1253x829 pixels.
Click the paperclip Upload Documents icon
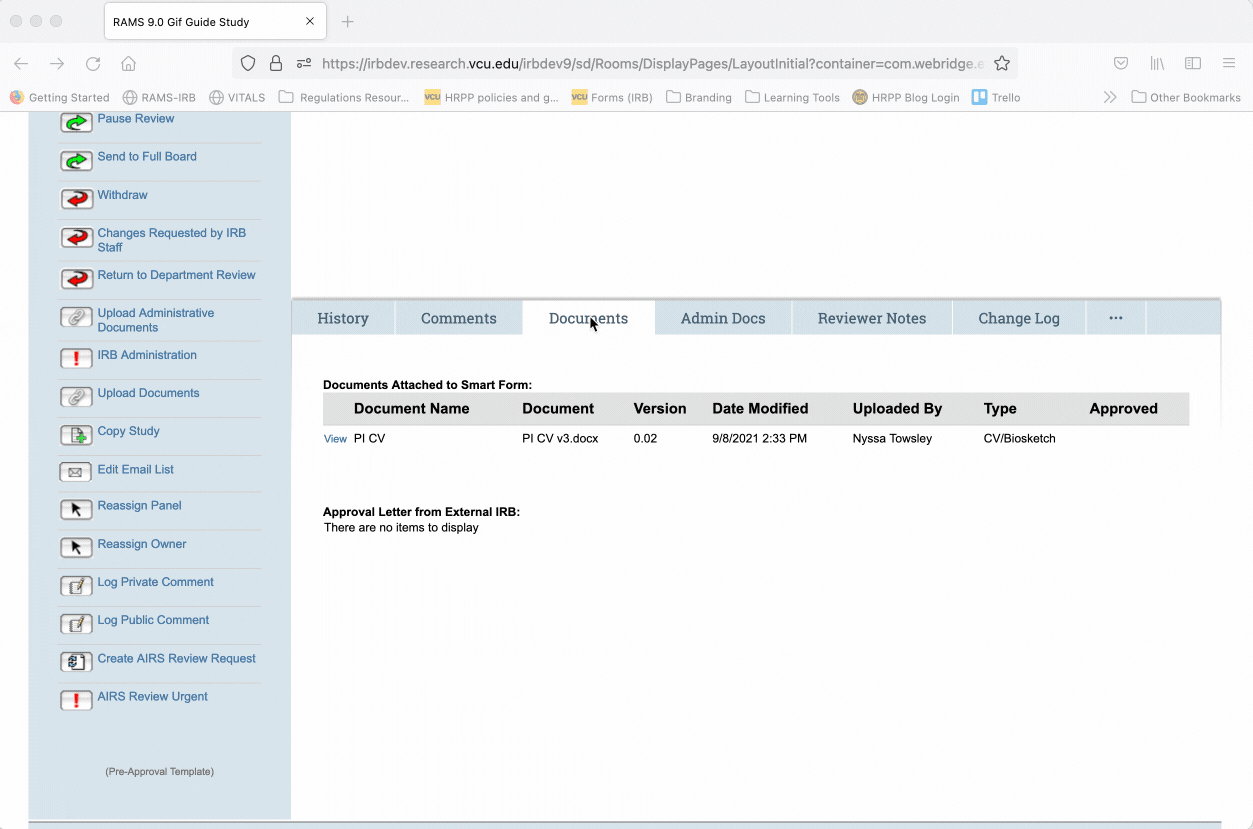click(x=76, y=397)
